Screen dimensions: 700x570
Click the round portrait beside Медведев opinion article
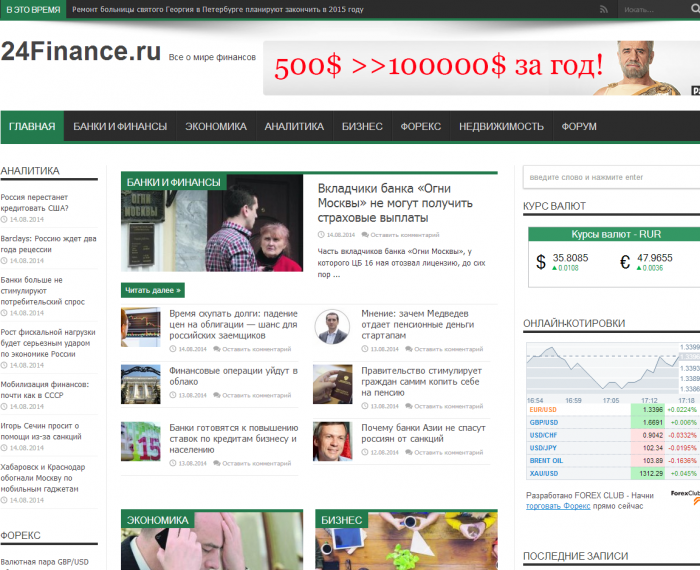(332, 327)
